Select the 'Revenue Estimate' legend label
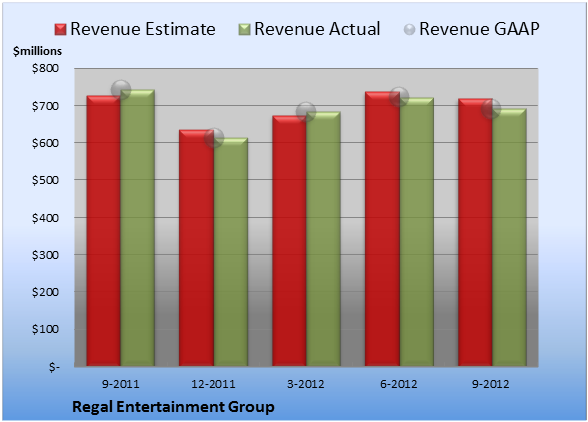 (x=143, y=29)
